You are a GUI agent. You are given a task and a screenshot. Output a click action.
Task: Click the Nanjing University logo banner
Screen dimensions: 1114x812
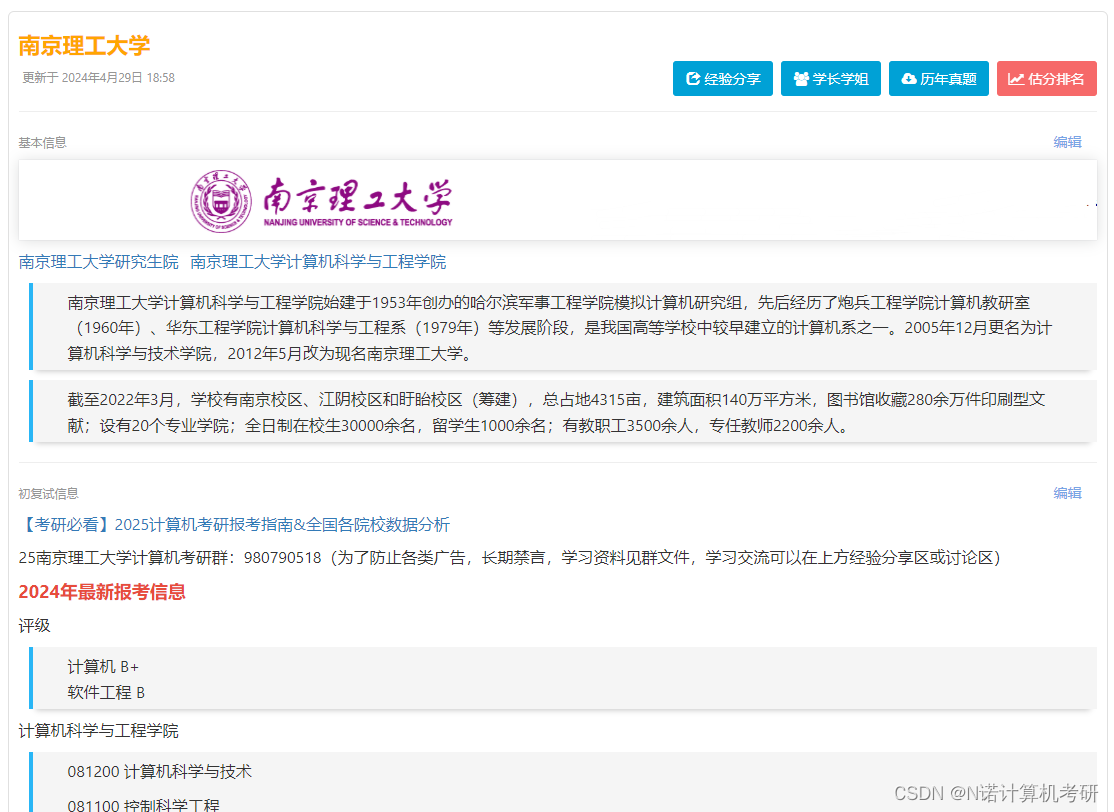coord(558,200)
